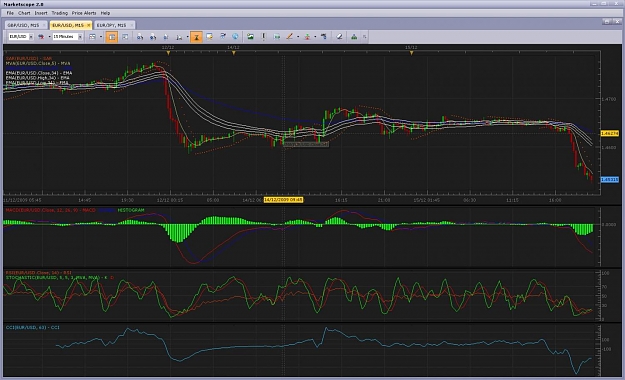
Task: Select the MACD indicator label
Action: (x=50, y=210)
